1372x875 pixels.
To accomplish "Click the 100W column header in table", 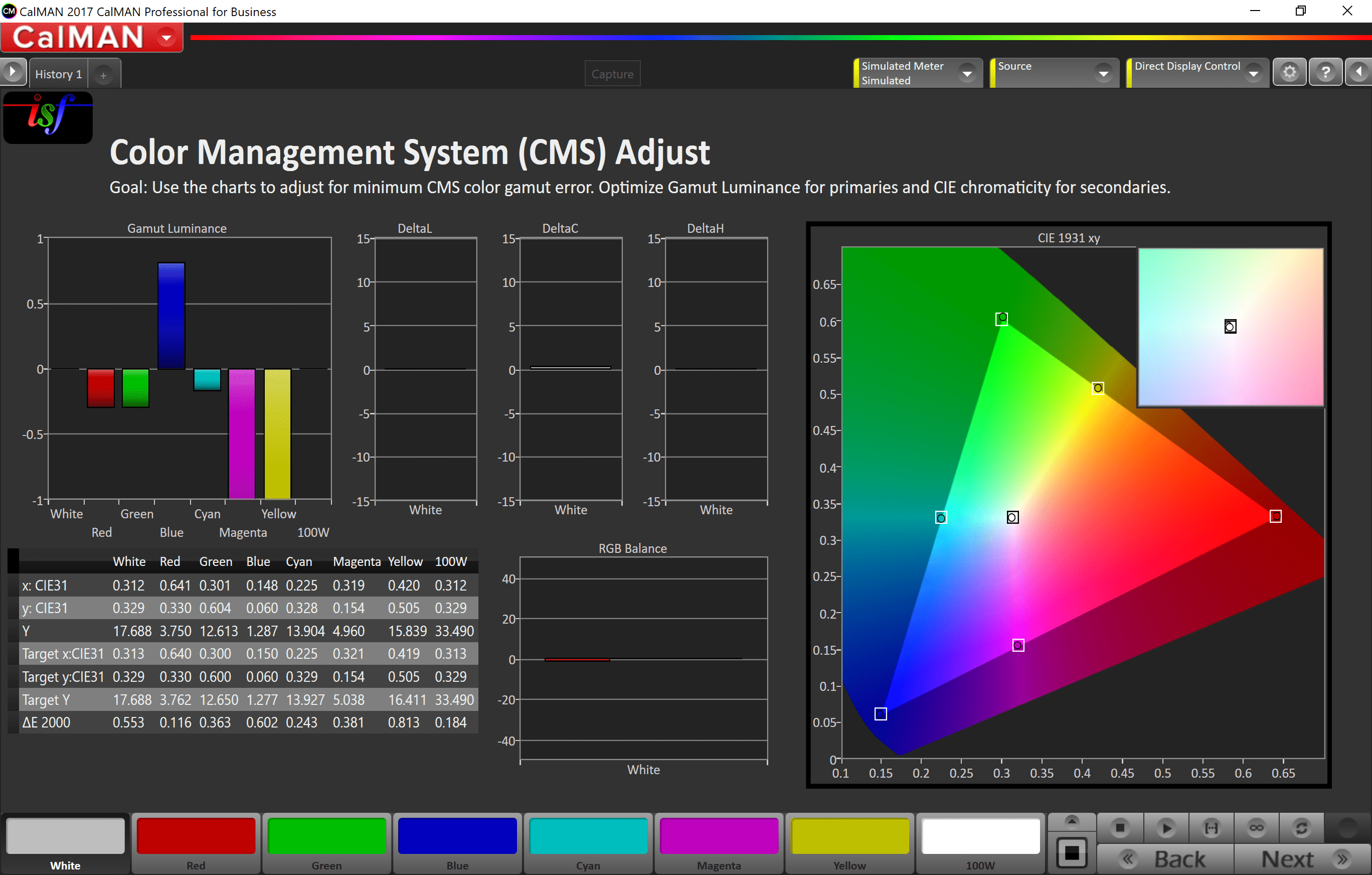I will coord(451,561).
